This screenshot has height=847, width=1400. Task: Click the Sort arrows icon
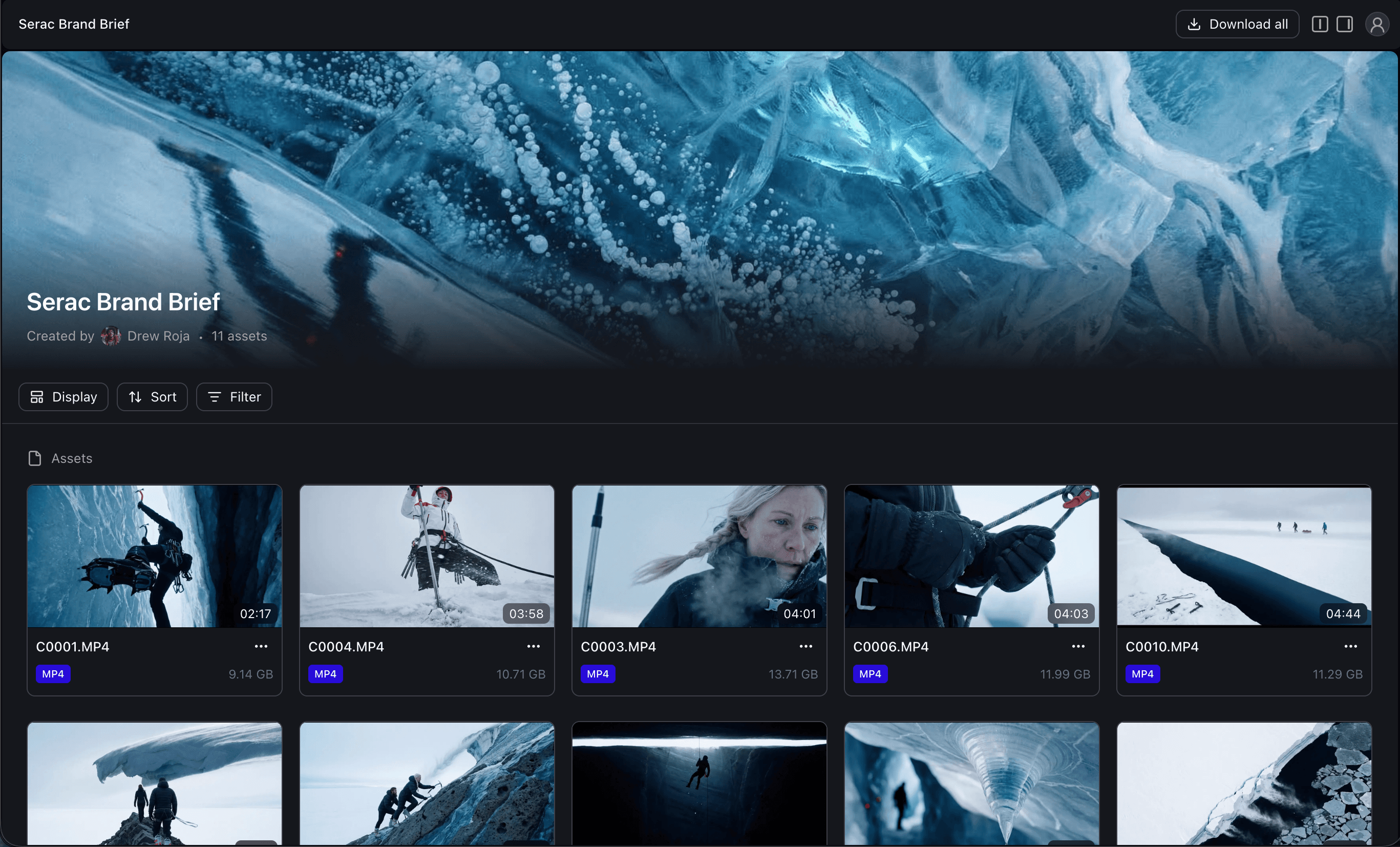pos(135,396)
